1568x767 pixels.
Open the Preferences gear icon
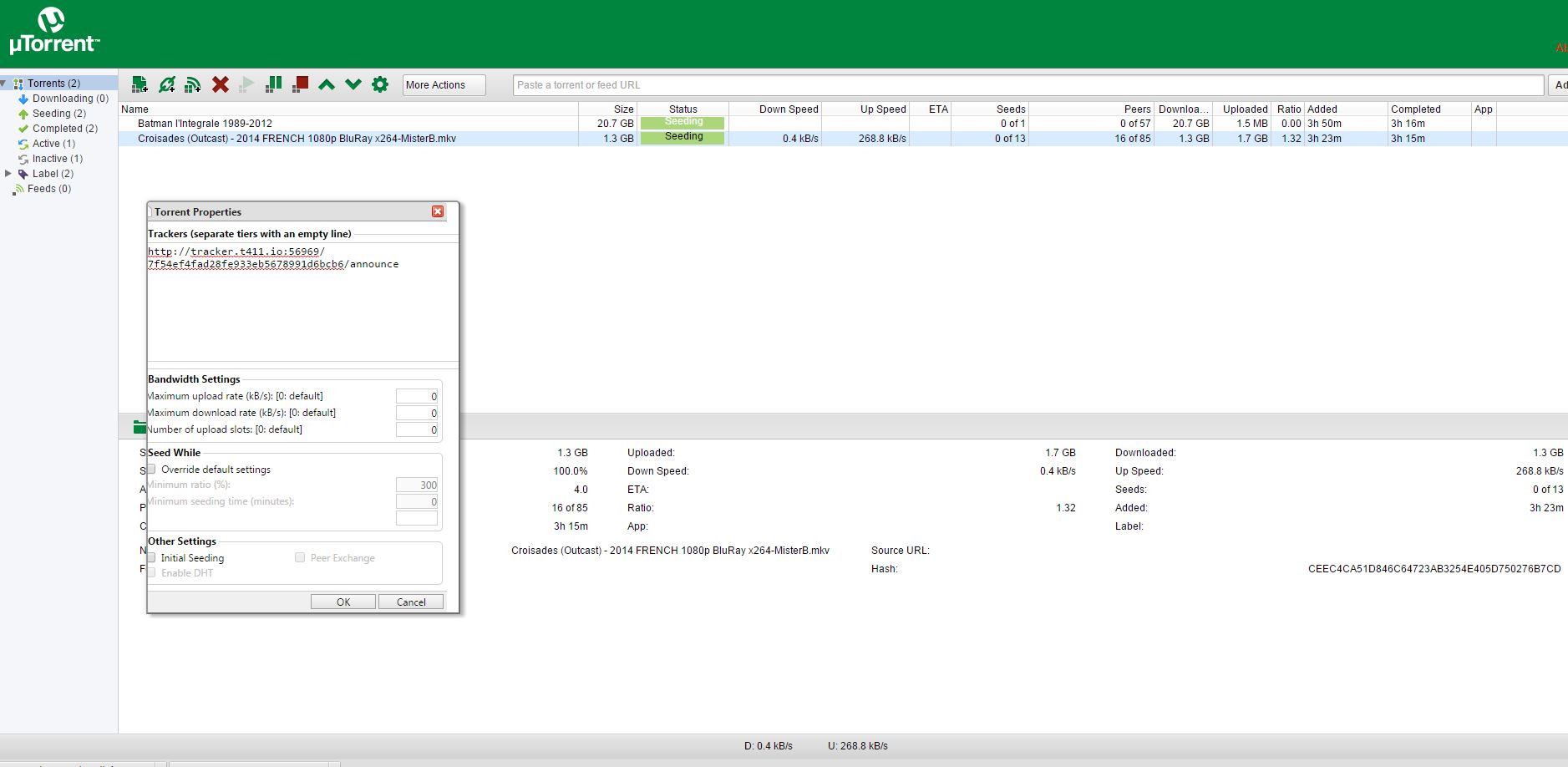[x=380, y=84]
